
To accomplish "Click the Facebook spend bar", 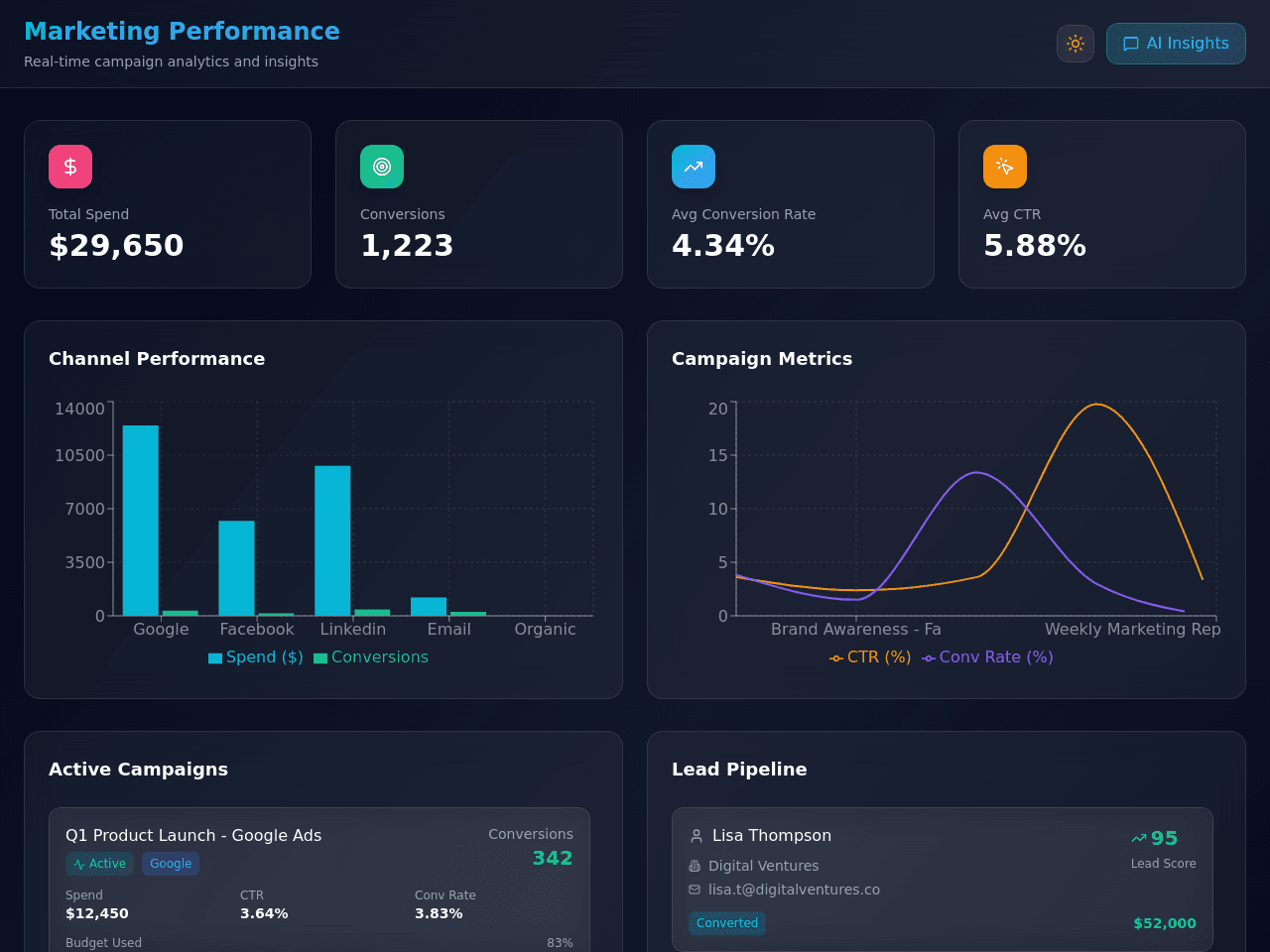I will (x=237, y=568).
